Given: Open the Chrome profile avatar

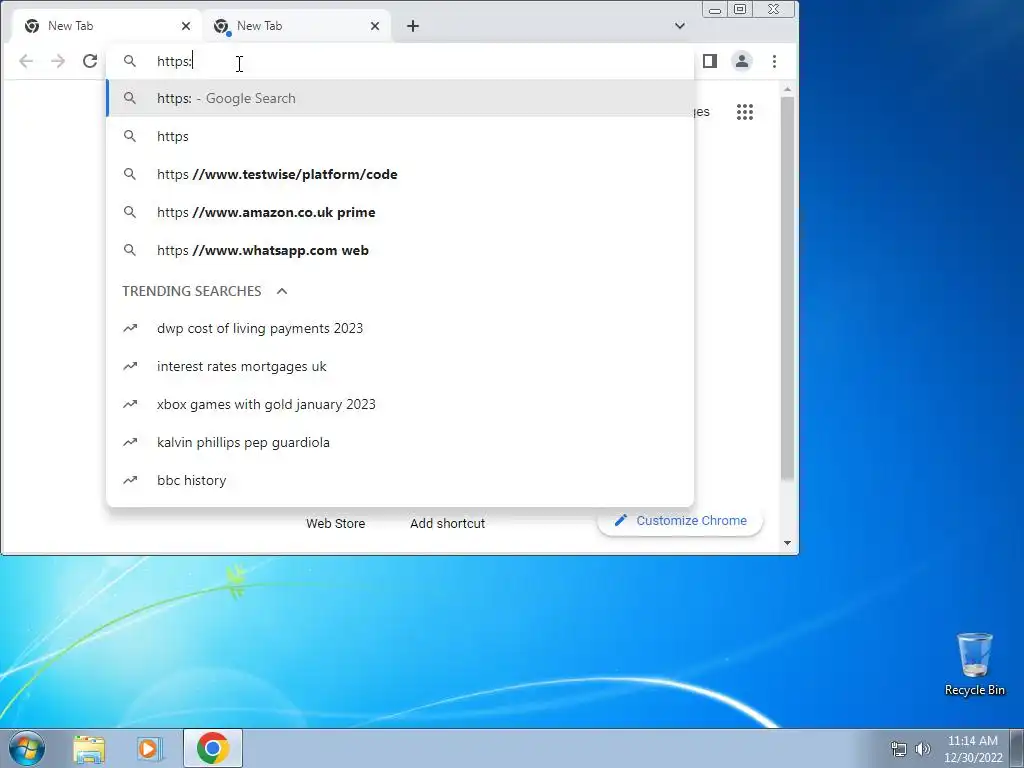Looking at the screenshot, I should pyautogui.click(x=742, y=61).
